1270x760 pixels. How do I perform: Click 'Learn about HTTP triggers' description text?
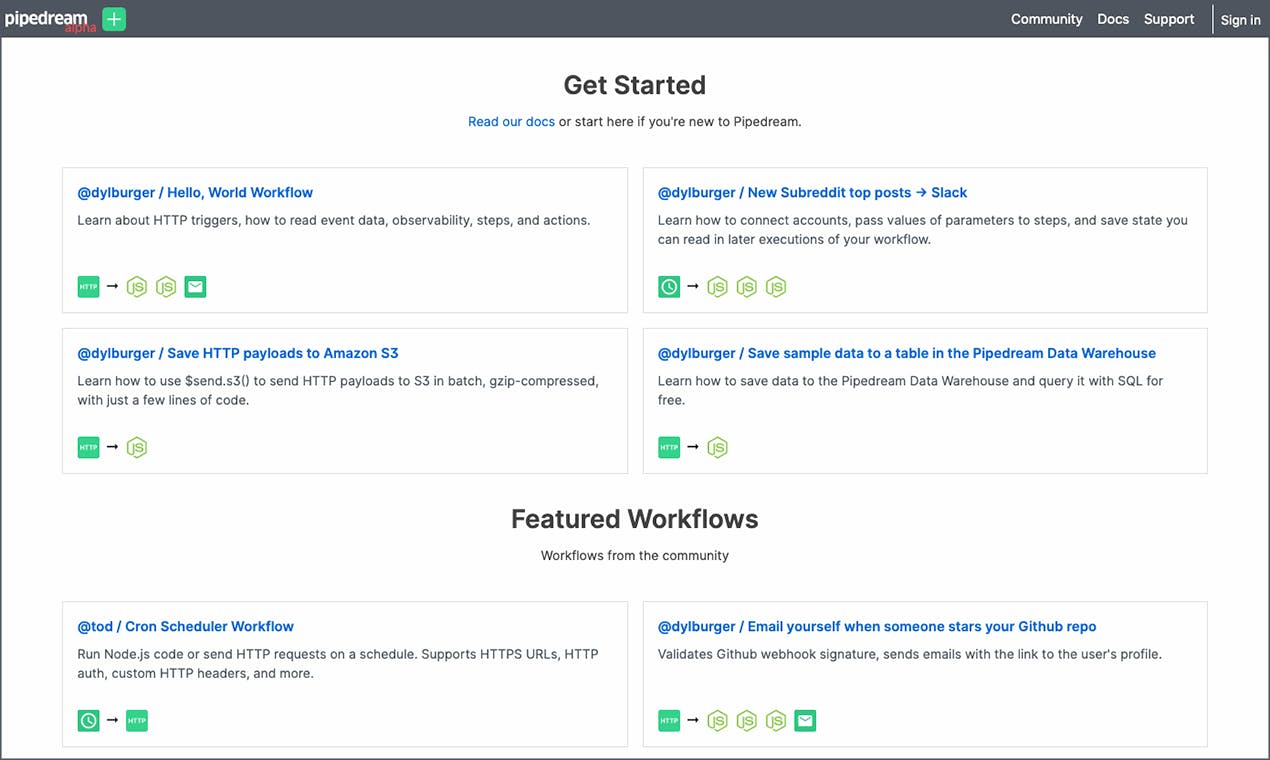coord(334,220)
